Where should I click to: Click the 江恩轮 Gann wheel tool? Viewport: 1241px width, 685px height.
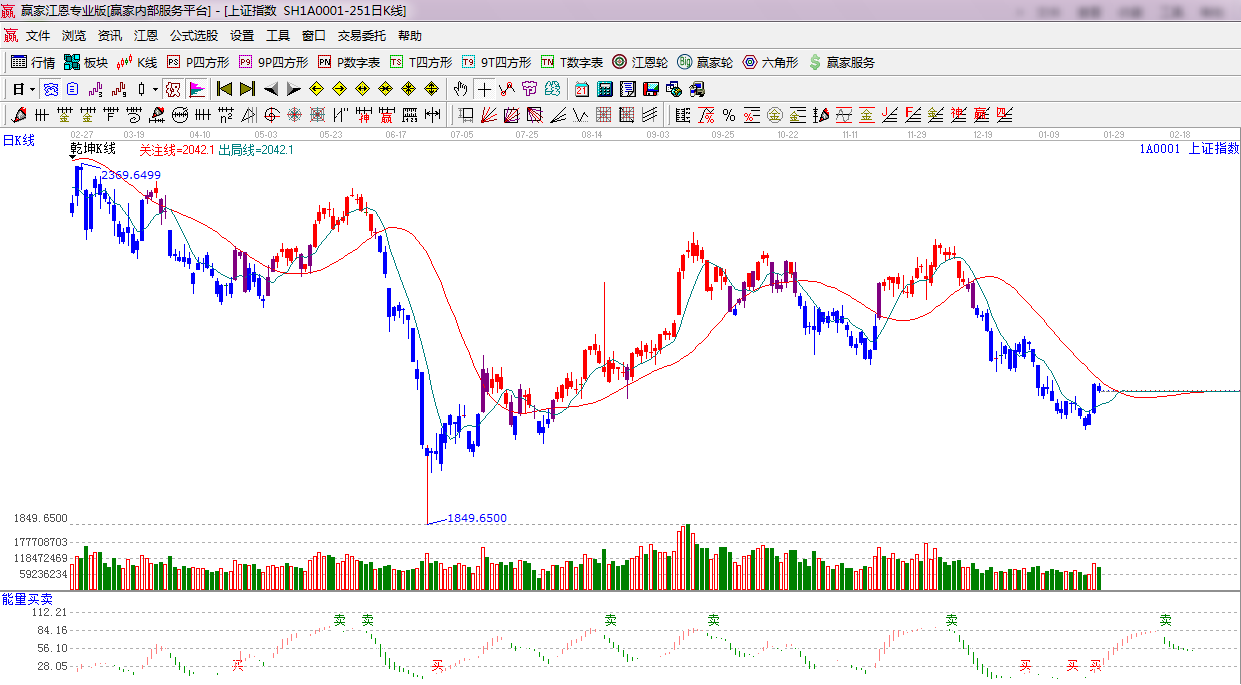[x=640, y=62]
